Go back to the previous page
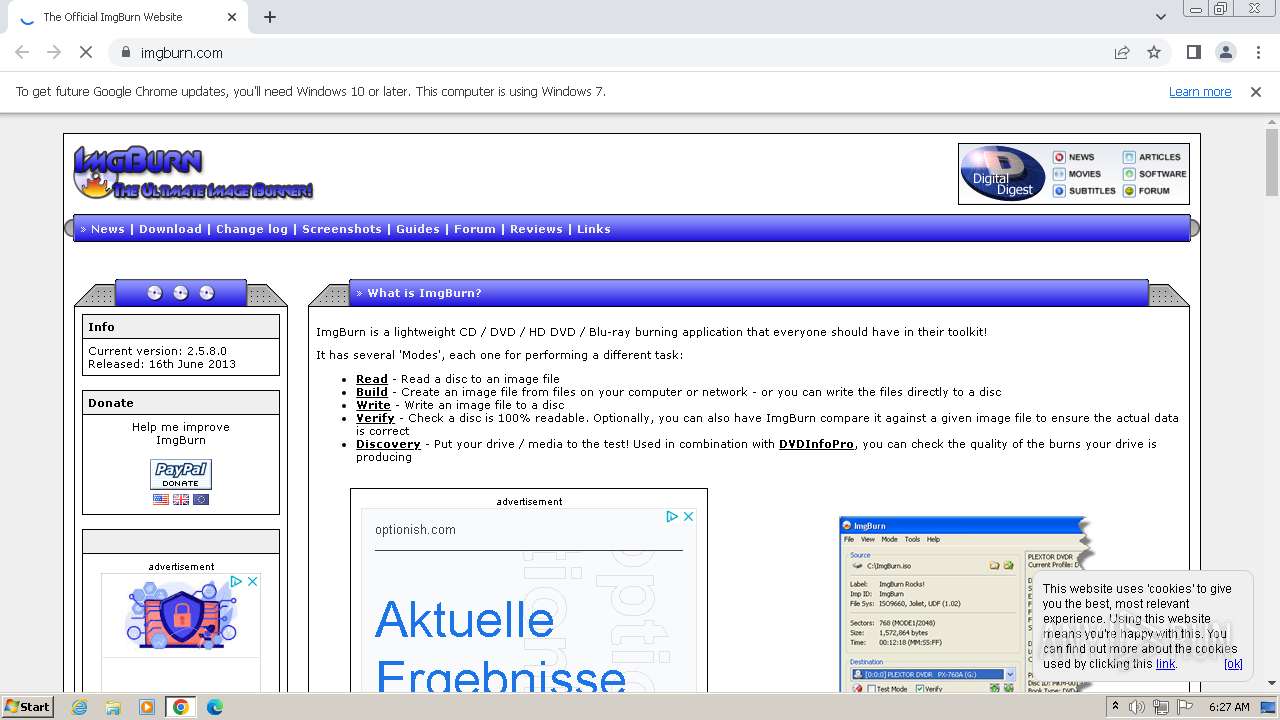This screenshot has height=720, width=1280. tap(22, 53)
